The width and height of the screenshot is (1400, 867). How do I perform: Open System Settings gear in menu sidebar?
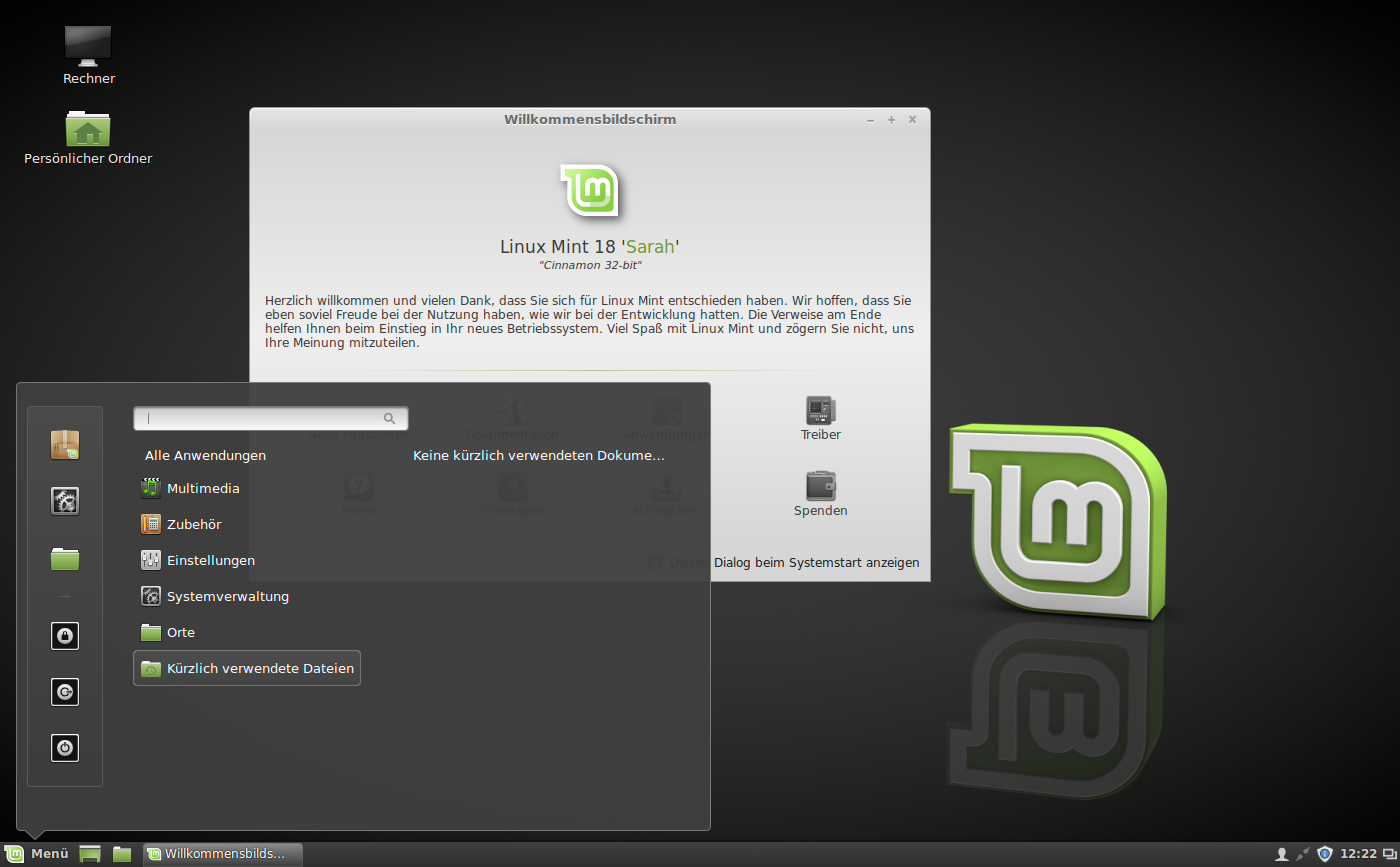tap(65, 501)
